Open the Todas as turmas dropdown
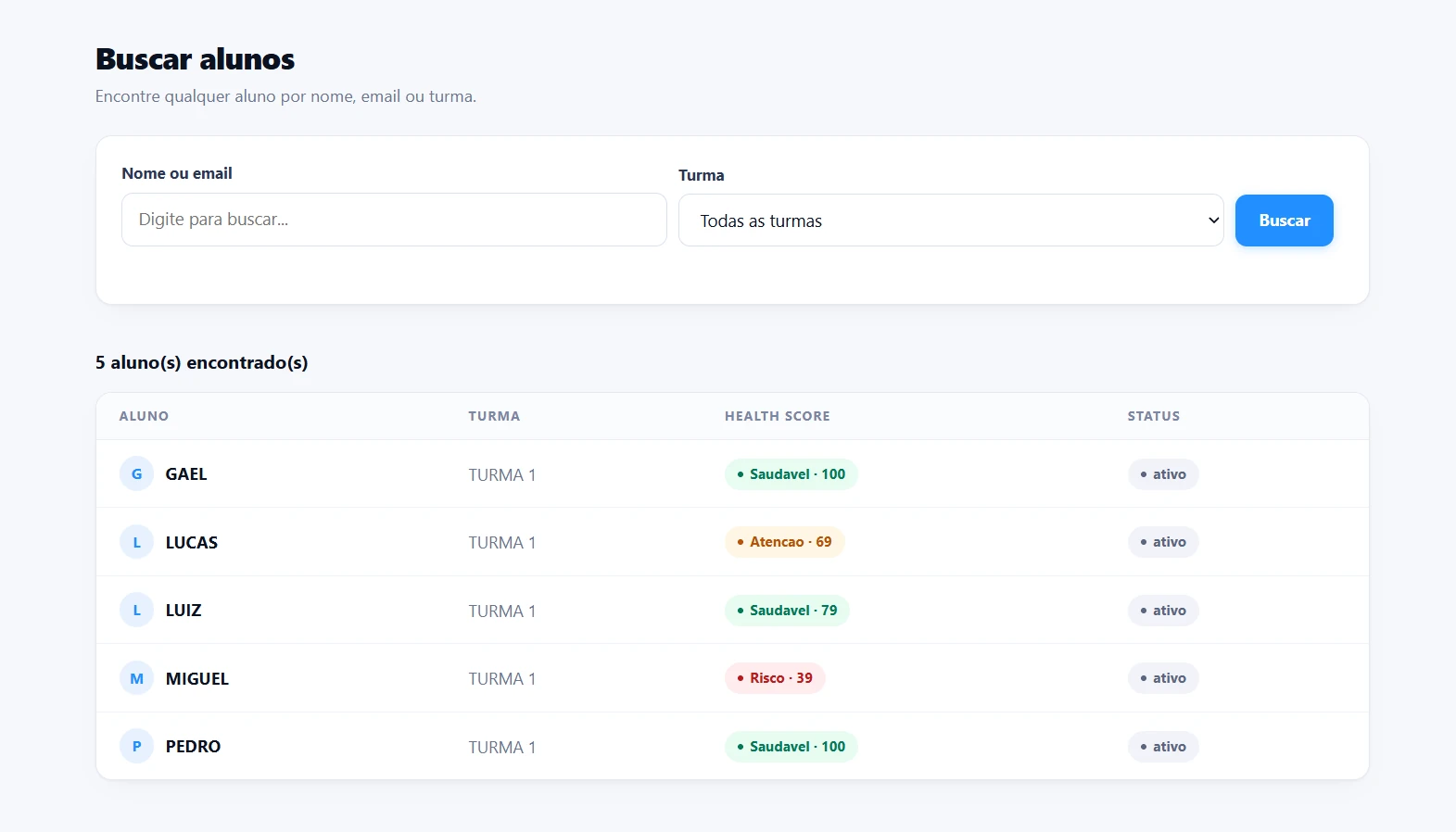 coord(951,221)
